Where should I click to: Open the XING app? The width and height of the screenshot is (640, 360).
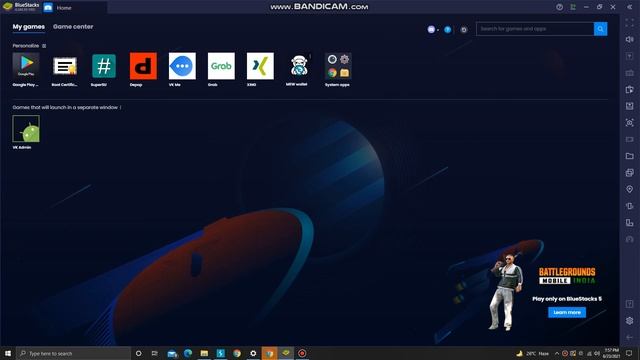pos(260,66)
